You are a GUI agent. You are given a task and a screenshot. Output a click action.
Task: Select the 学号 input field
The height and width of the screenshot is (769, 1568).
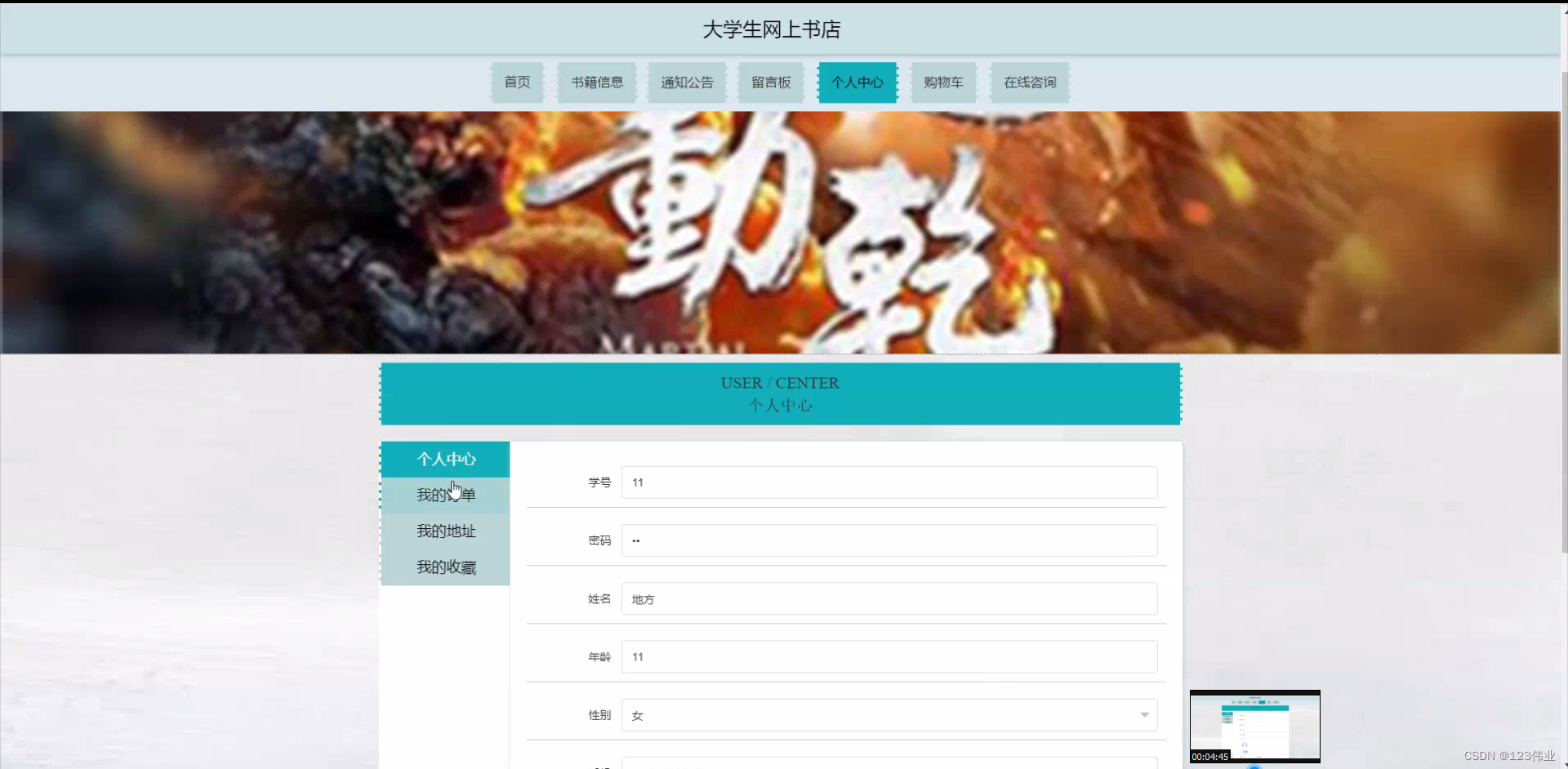tap(889, 482)
